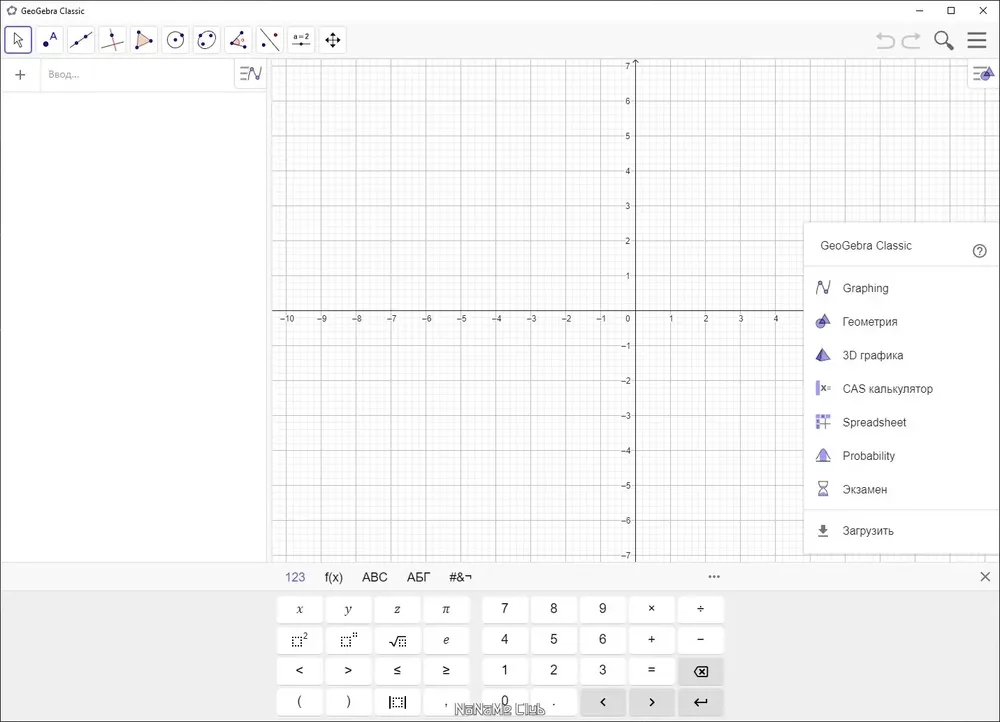Switch keyboard to f(x) tab
Image resolution: width=1000 pixels, height=722 pixels.
tap(334, 577)
